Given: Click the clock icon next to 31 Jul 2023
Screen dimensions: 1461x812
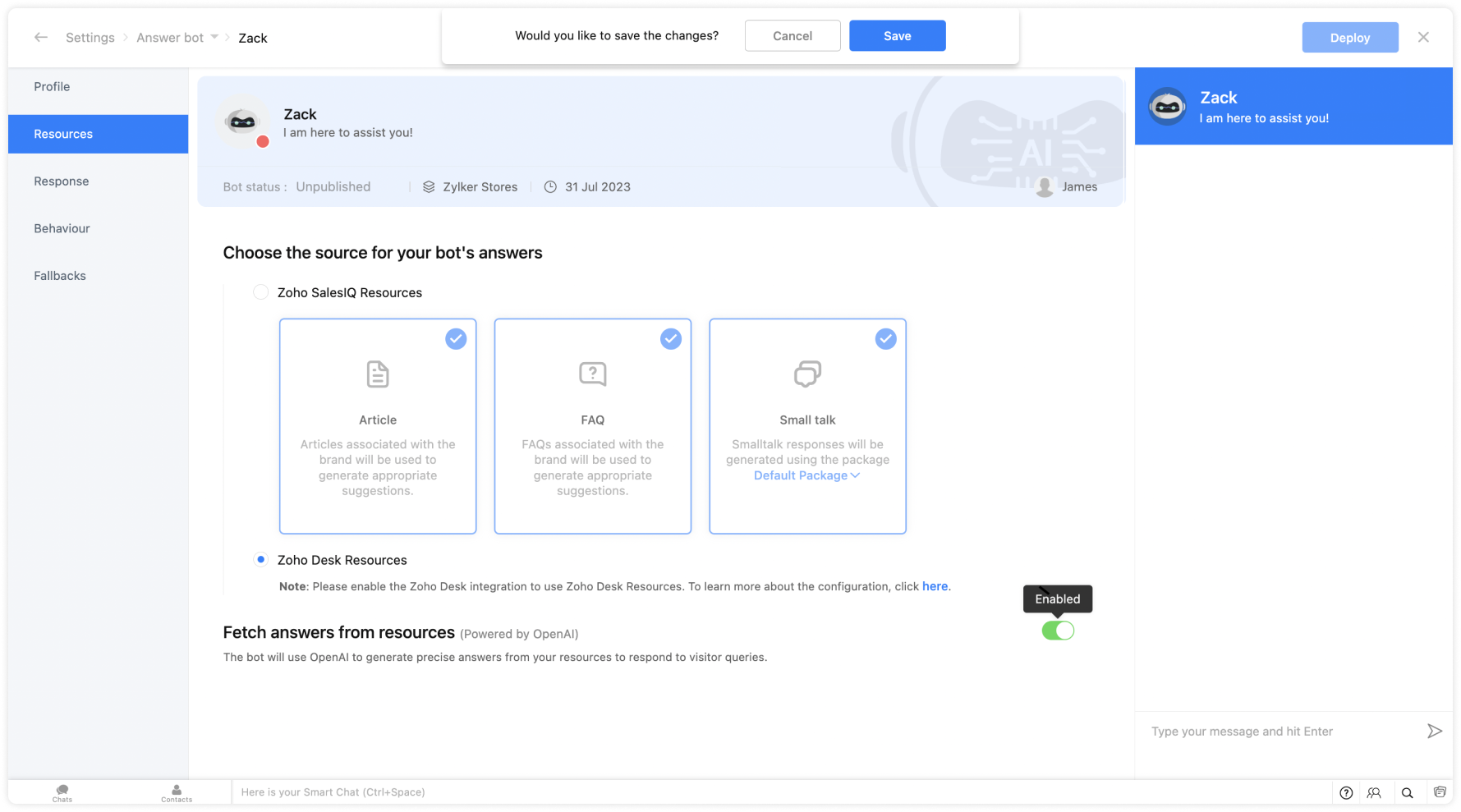Looking at the screenshot, I should 550,187.
